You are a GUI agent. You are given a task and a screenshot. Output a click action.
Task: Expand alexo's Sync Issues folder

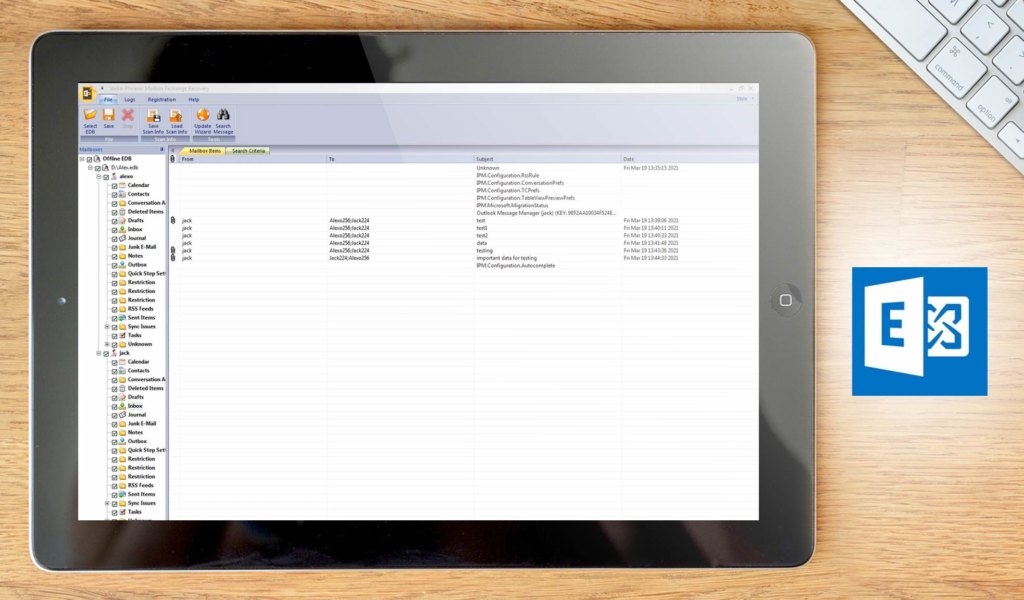coord(107,327)
